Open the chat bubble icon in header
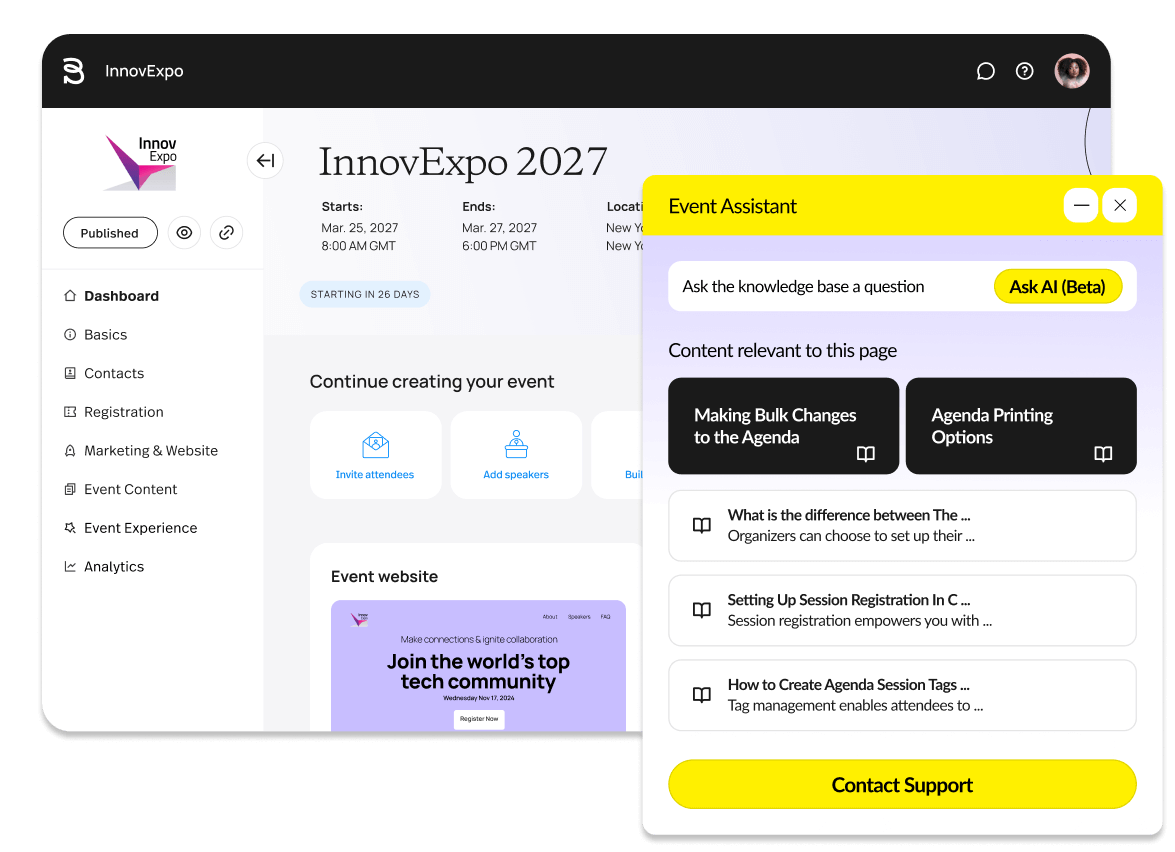Image resolution: width=1175 pixels, height=852 pixels. tap(985, 71)
